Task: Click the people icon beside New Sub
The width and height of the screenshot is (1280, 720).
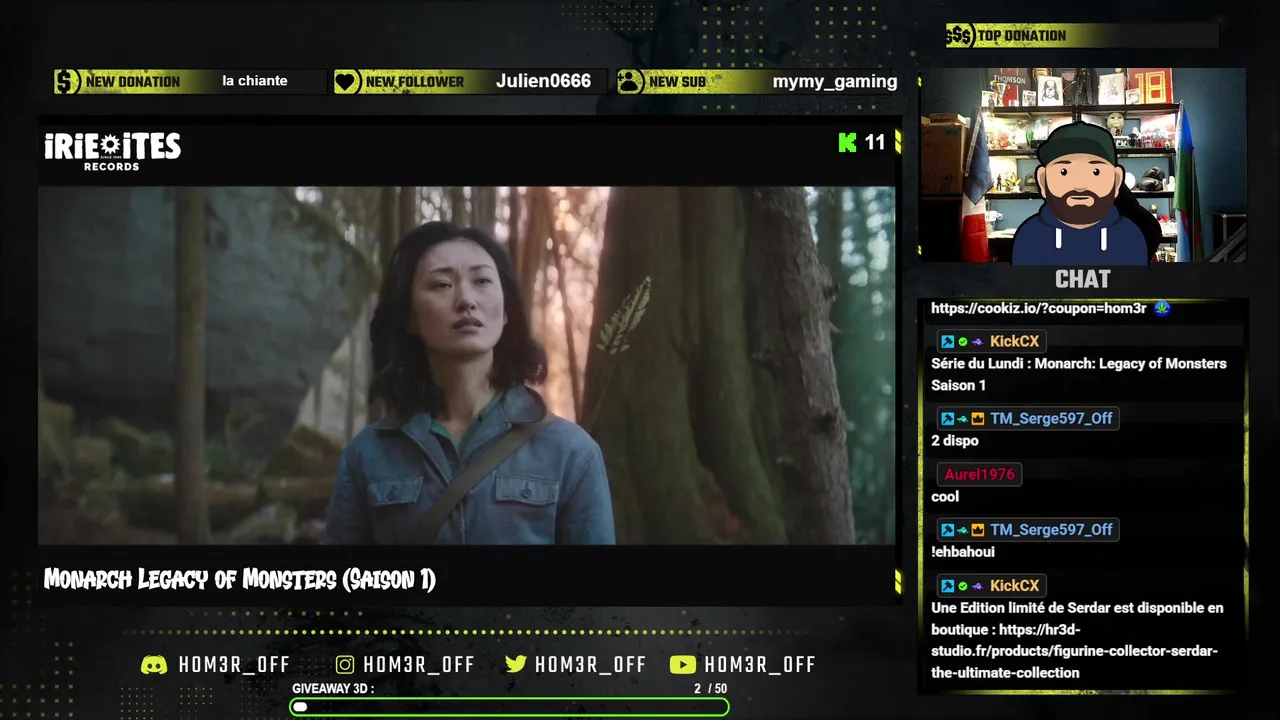Action: [630, 82]
